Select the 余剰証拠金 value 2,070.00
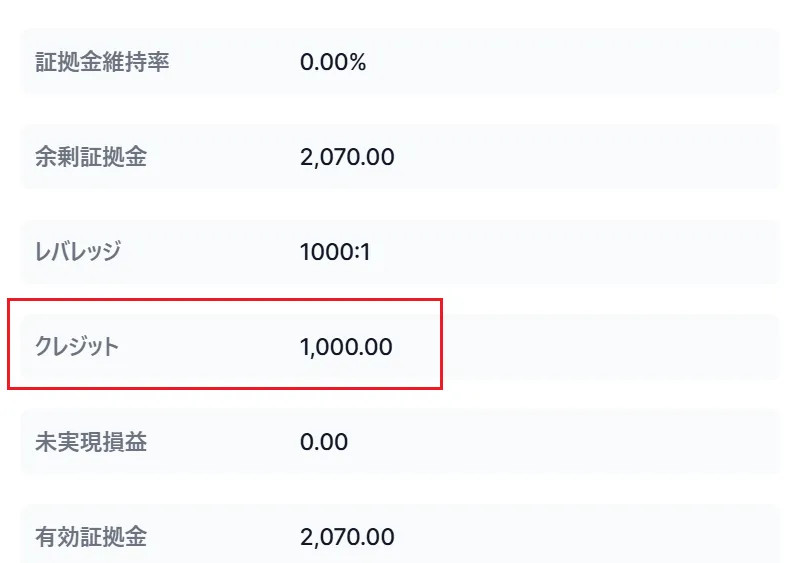 (347, 157)
